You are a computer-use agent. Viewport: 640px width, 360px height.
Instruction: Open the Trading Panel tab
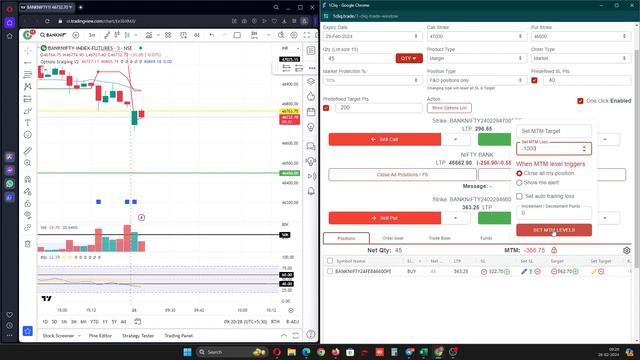pyautogui.click(x=178, y=336)
